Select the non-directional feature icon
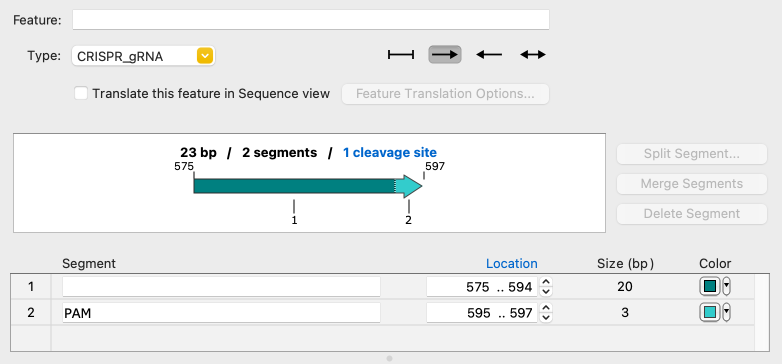The image size is (782, 364). pos(401,55)
